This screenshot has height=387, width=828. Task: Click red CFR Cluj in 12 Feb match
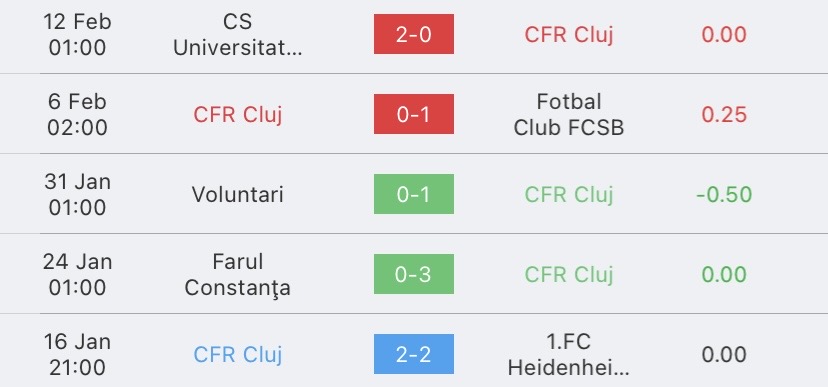pos(569,35)
